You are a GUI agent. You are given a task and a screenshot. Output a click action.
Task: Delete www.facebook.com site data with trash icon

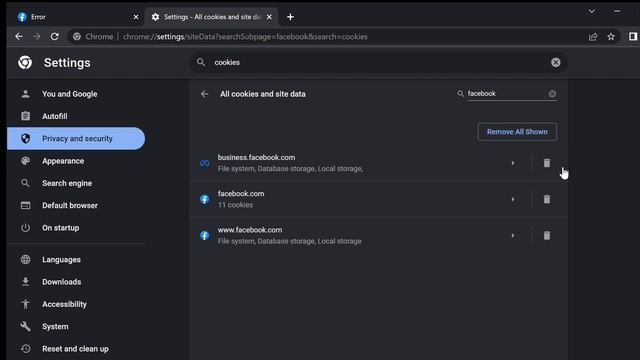(547, 236)
